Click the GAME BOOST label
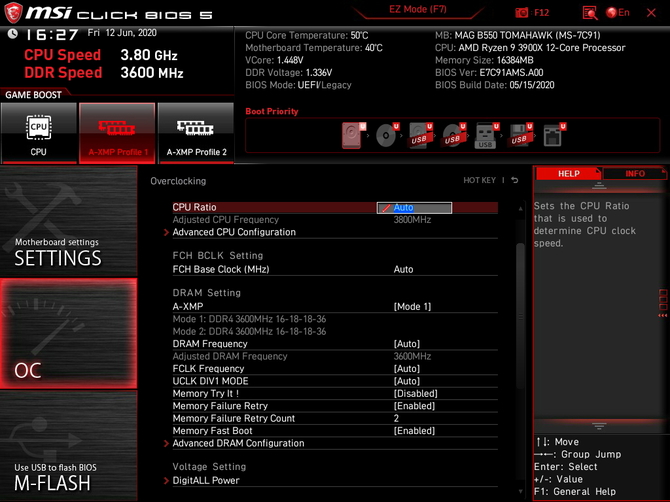 tap(33, 95)
